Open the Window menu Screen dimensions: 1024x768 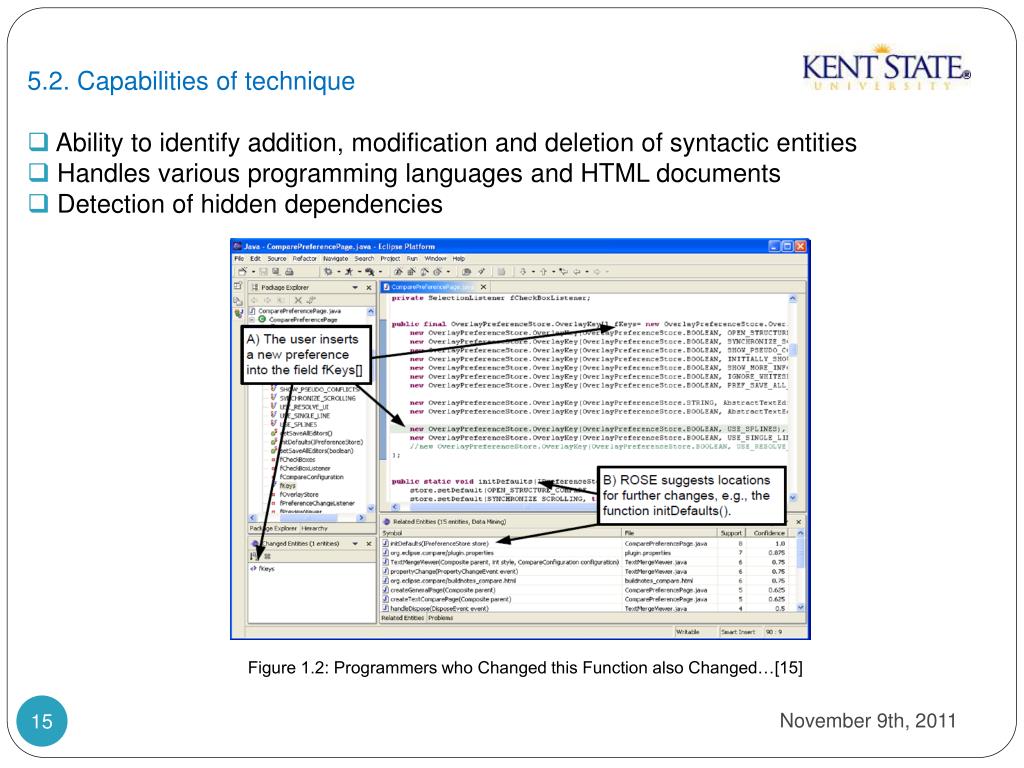pyautogui.click(x=436, y=259)
